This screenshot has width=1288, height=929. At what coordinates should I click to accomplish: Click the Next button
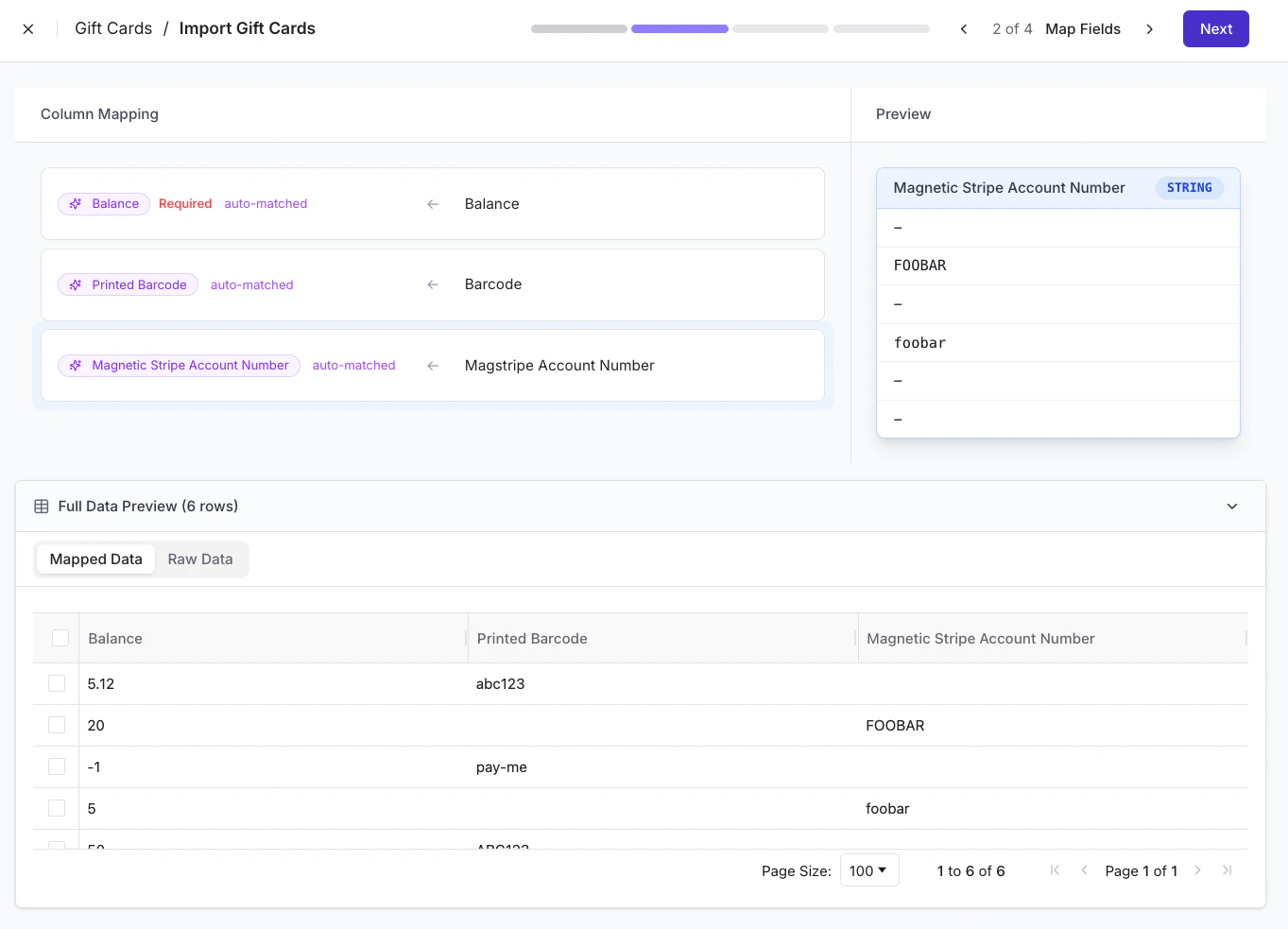(1215, 29)
